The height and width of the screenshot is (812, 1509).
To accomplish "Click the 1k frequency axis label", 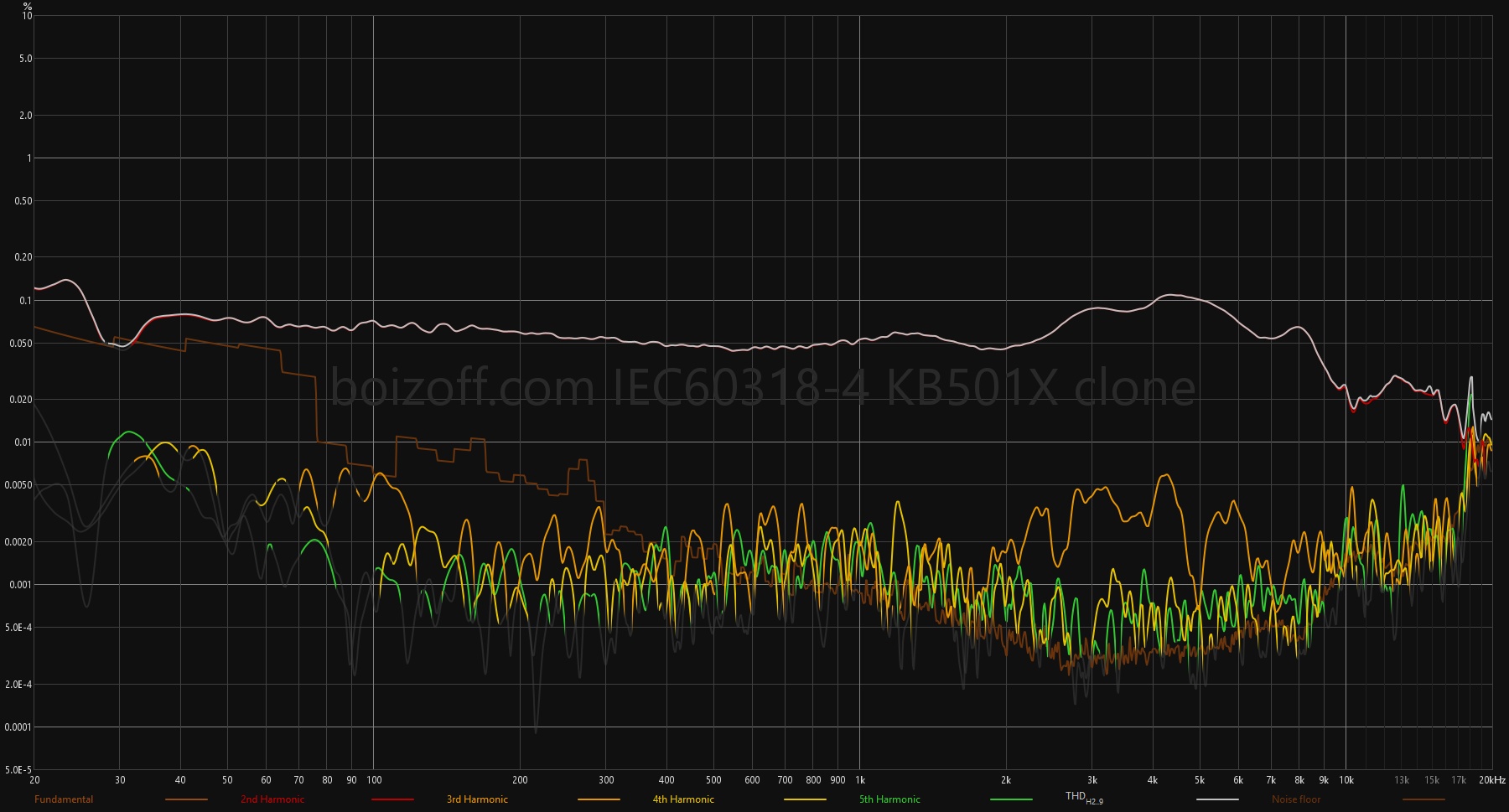I will (860, 780).
